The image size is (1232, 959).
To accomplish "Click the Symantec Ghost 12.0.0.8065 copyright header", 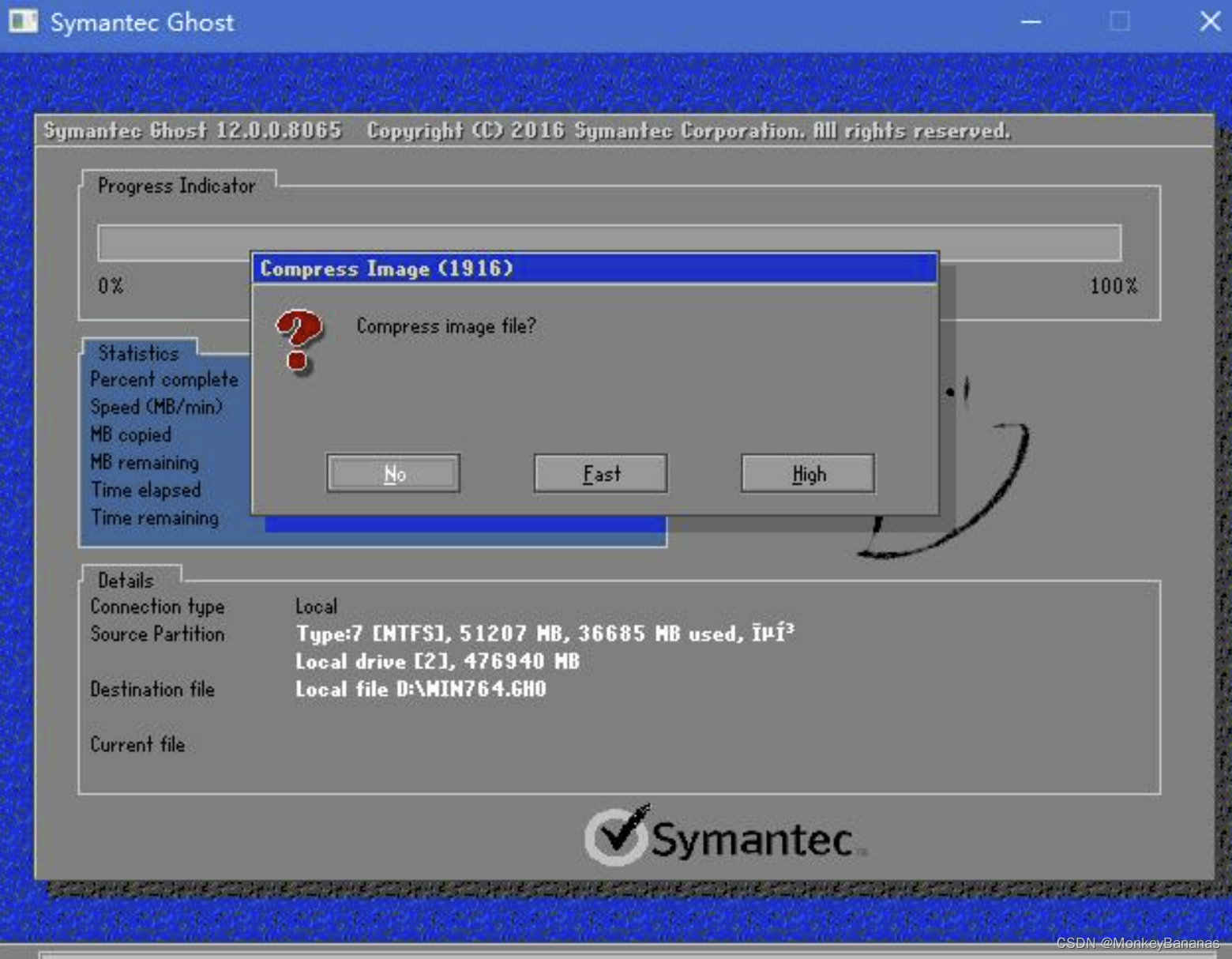I will point(527,130).
